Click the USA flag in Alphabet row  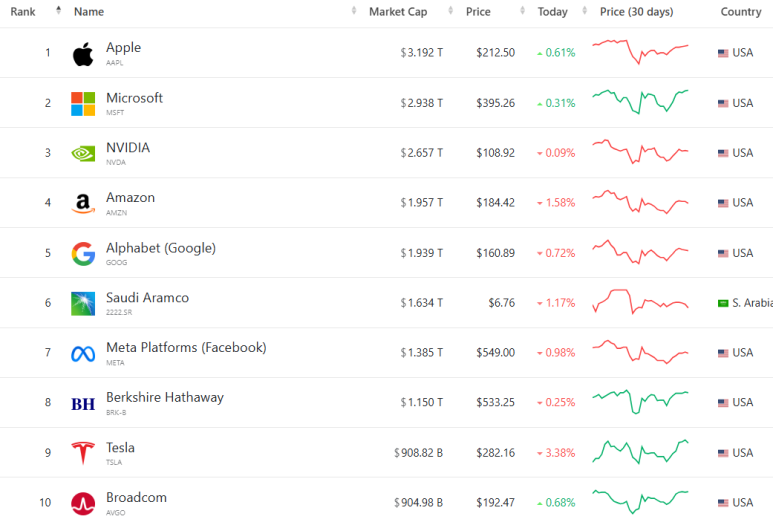[x=723, y=253]
